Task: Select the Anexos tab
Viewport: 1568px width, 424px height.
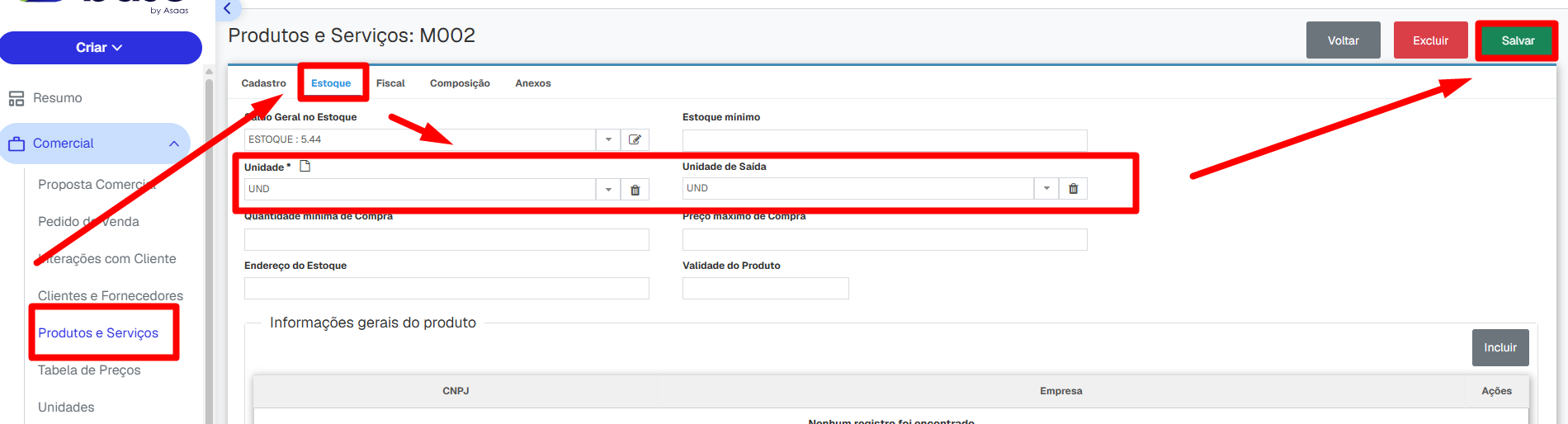Action: [x=533, y=83]
